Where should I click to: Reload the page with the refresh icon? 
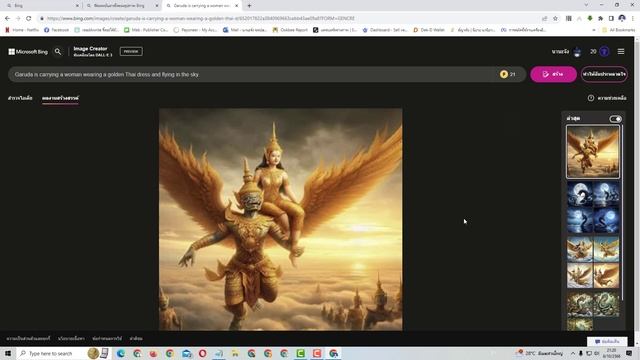point(29,18)
